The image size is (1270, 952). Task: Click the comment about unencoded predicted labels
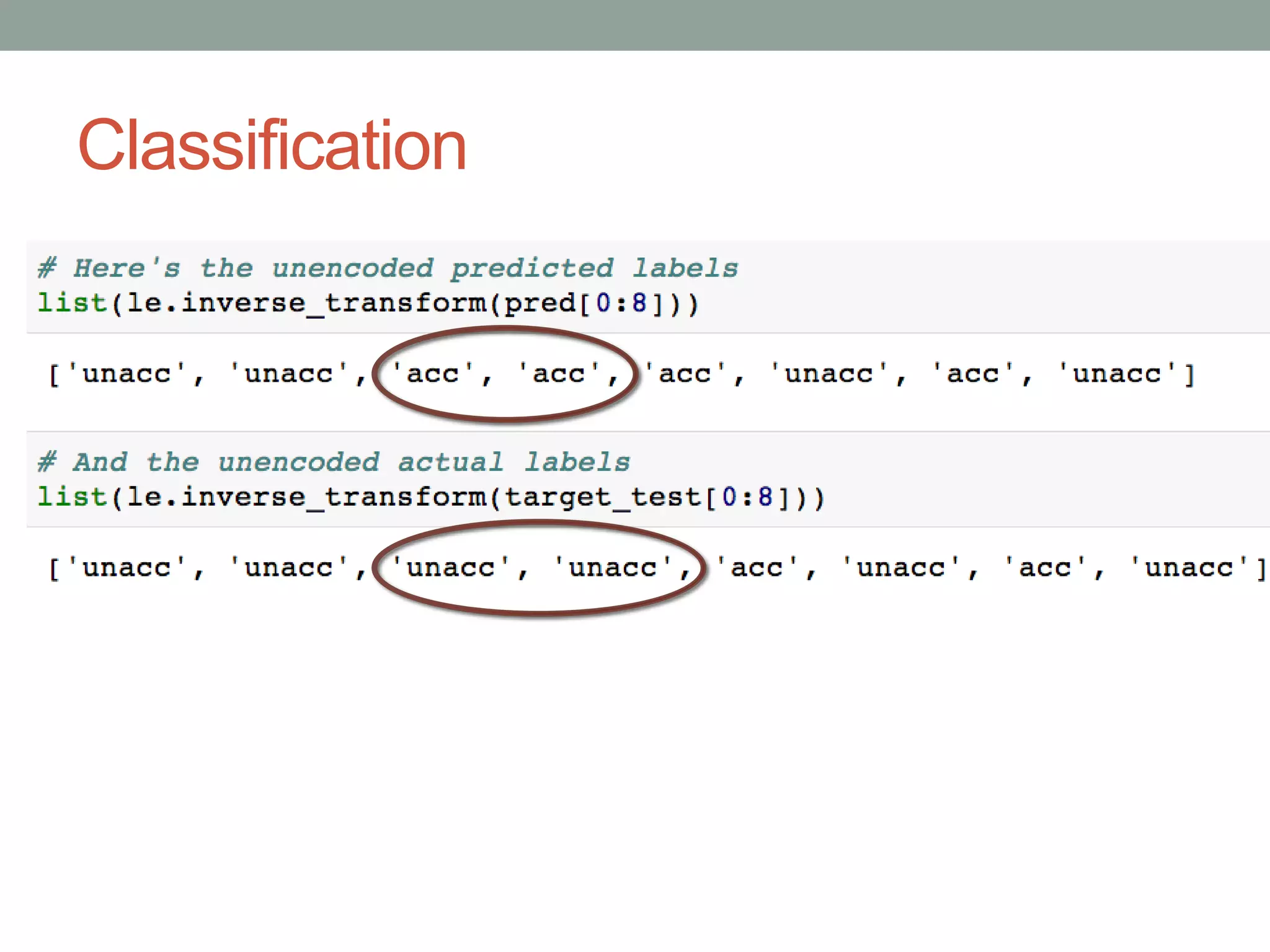pyautogui.click(x=388, y=268)
